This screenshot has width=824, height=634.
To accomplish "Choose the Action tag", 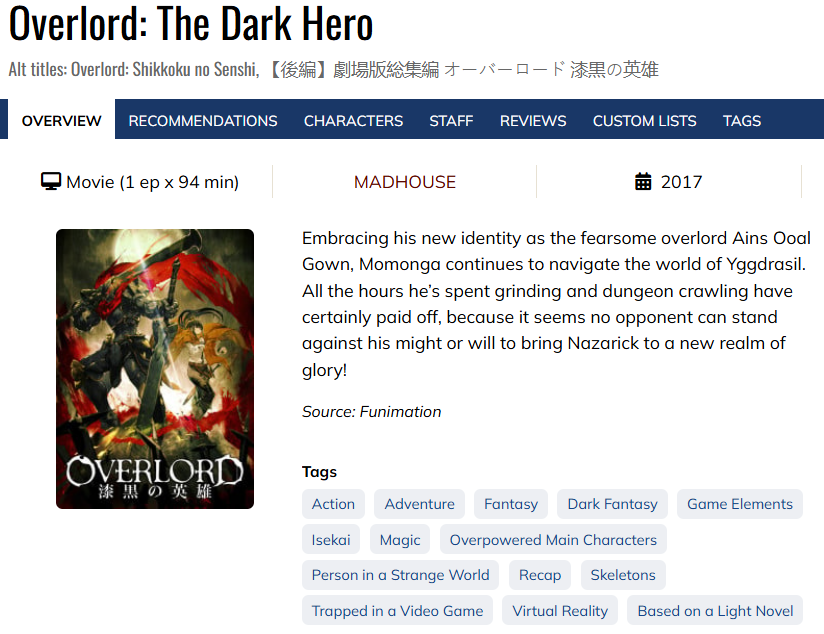I will [x=333, y=504].
